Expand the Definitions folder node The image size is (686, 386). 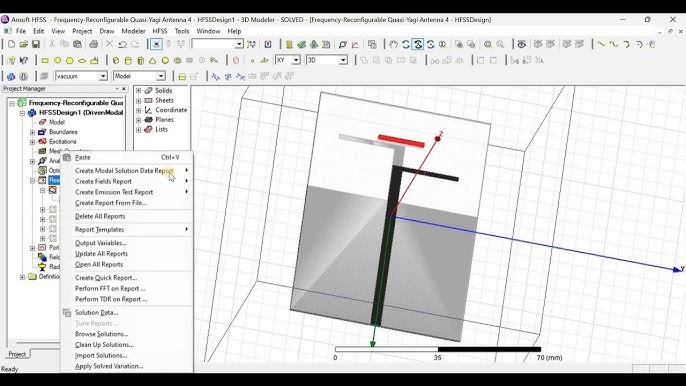[x=22, y=277]
